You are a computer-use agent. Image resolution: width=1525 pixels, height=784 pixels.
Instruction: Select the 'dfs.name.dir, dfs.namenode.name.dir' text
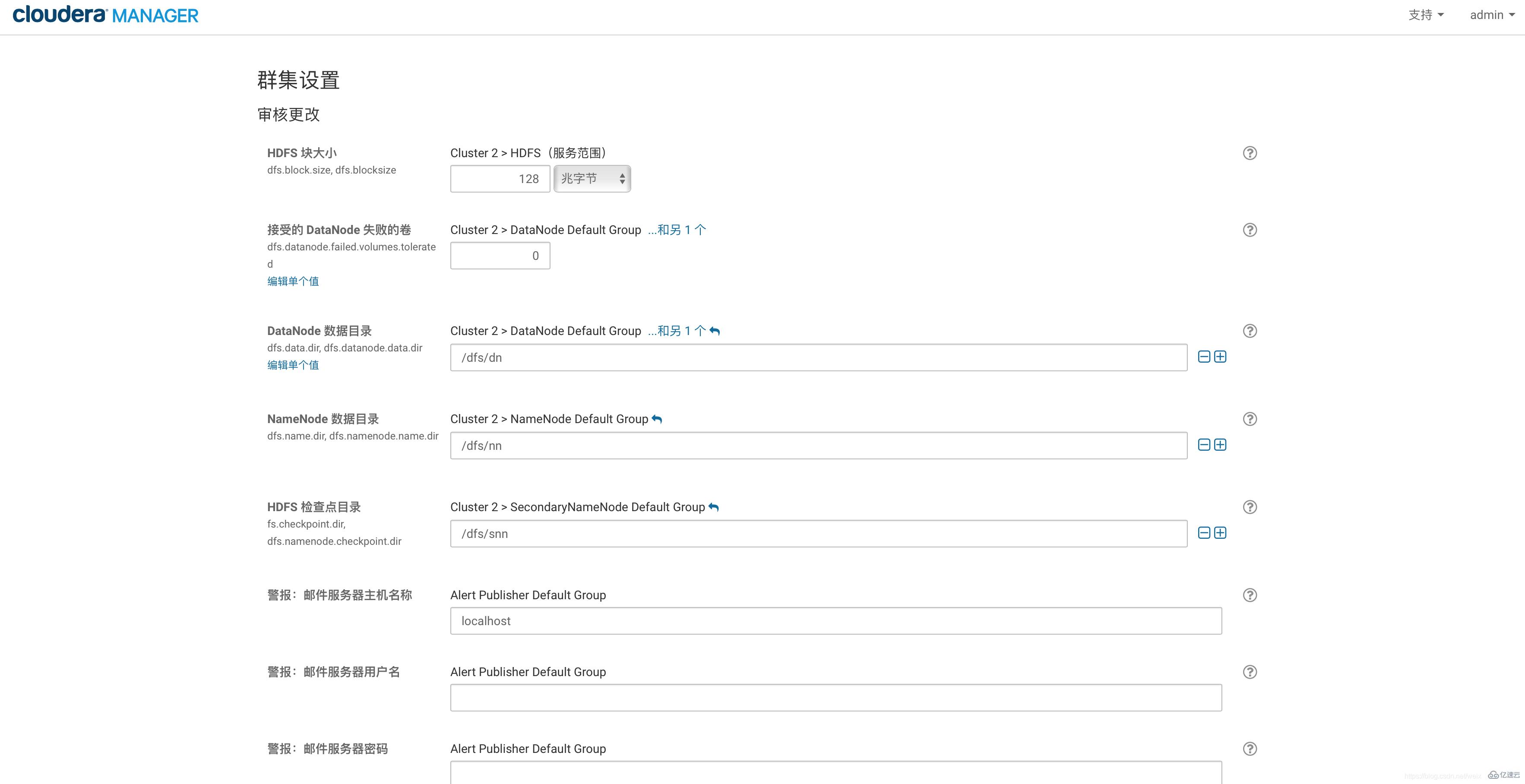[353, 436]
